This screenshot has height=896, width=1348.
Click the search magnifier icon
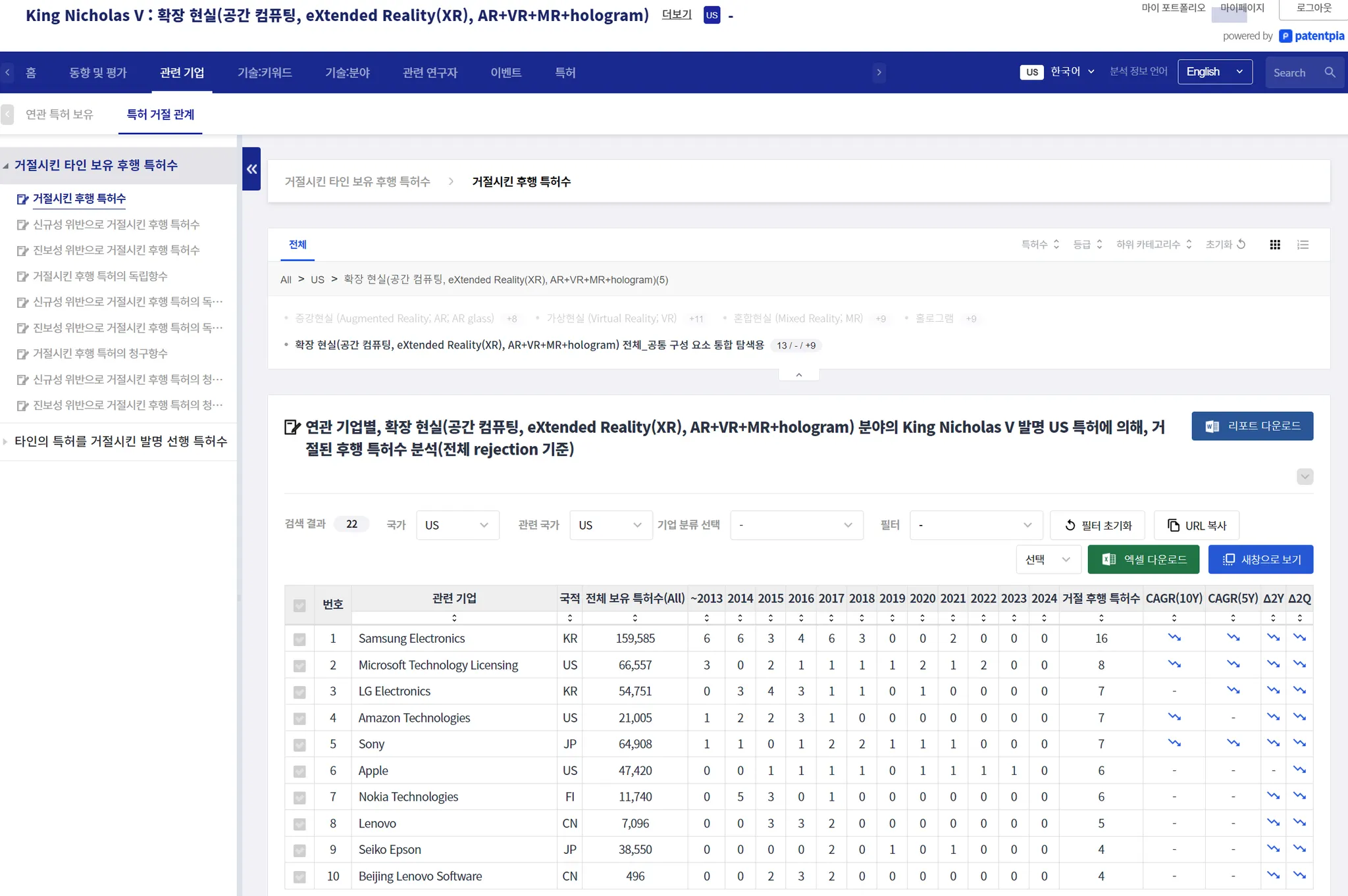pos(1330,72)
